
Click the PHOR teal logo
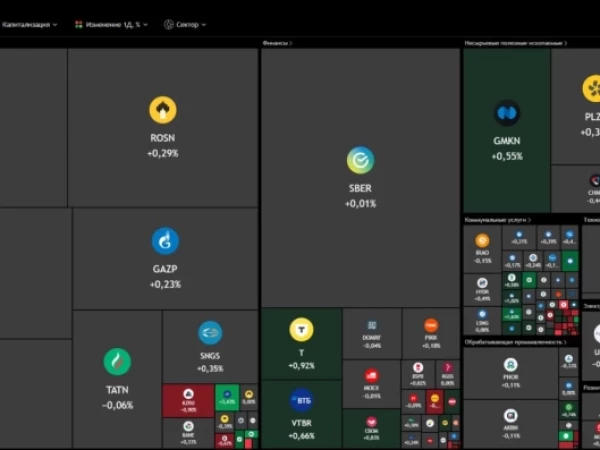pos(510,365)
